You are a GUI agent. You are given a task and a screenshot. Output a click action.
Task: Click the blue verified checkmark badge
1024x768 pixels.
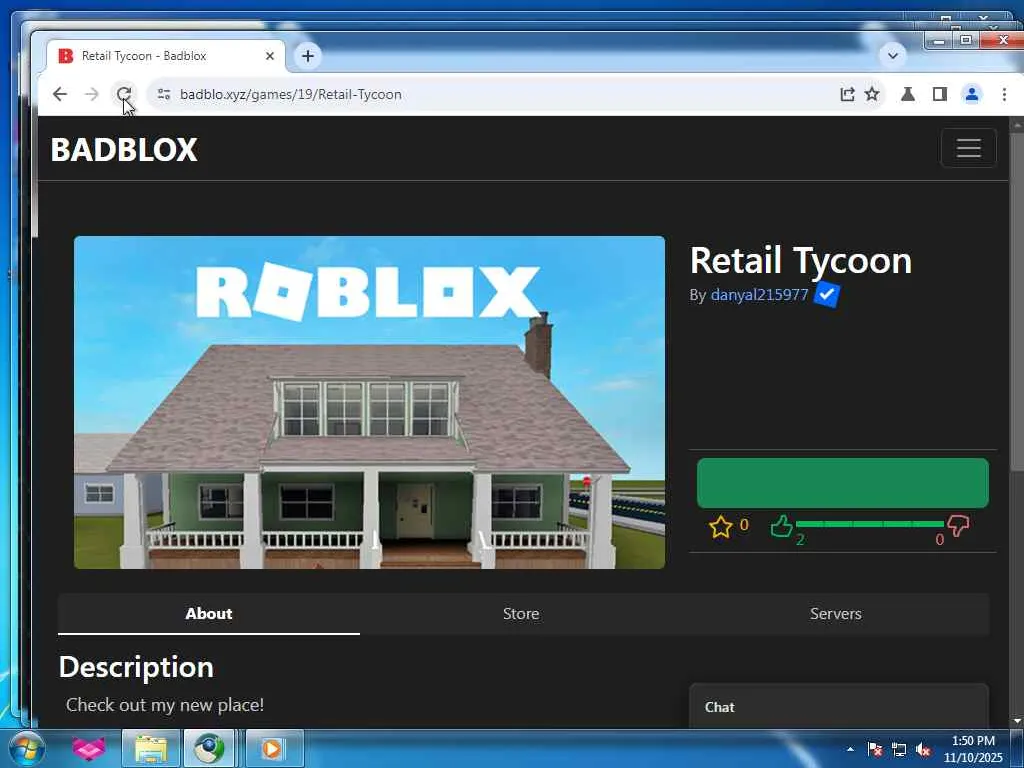827,295
